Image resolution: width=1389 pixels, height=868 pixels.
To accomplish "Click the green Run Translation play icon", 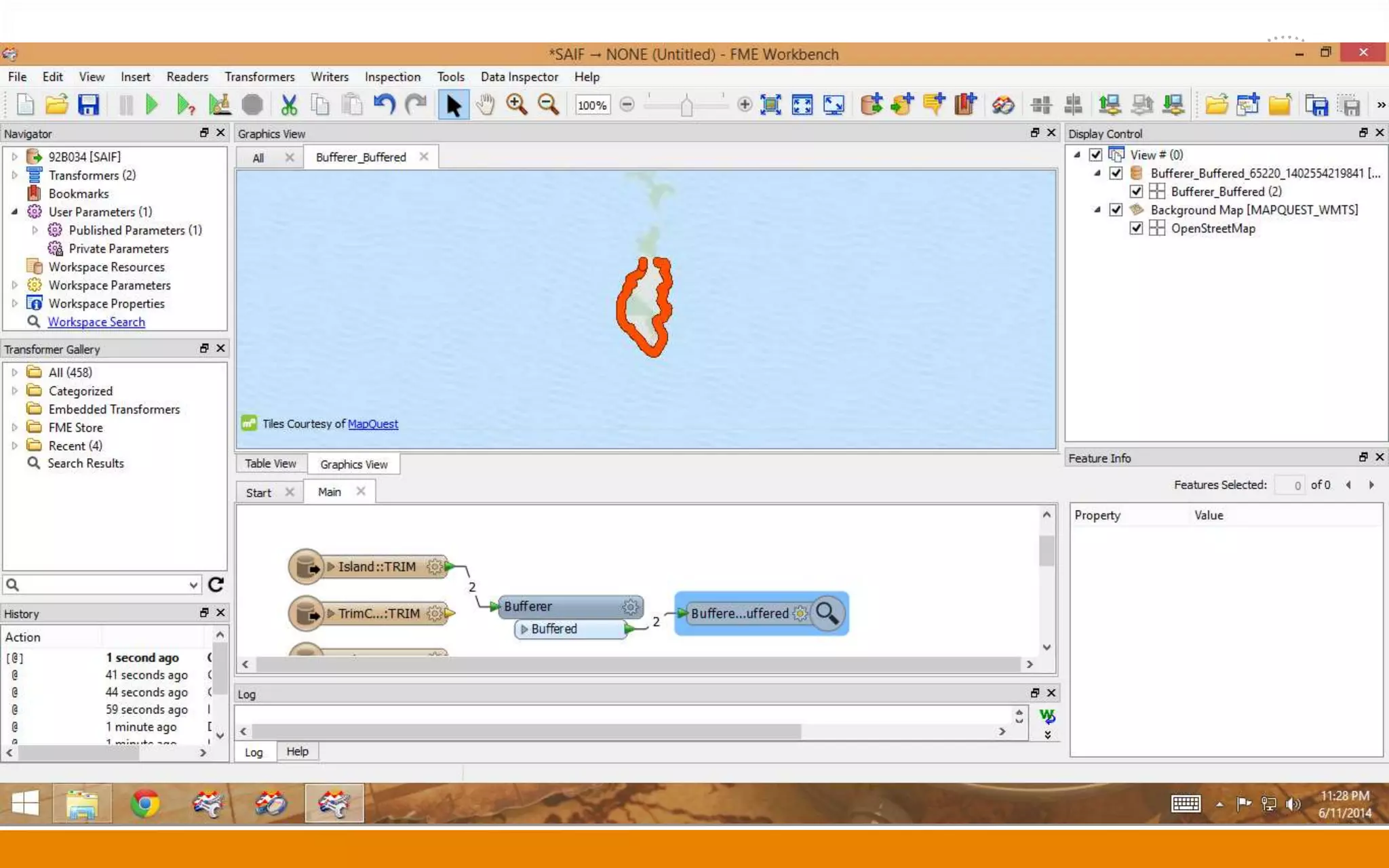I will (152, 104).
